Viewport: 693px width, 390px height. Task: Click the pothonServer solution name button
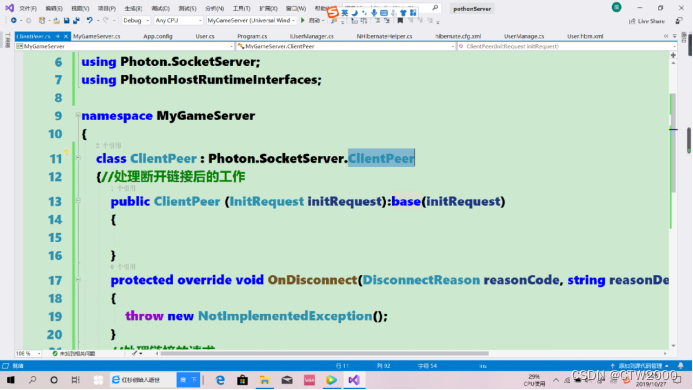pyautogui.click(x=472, y=8)
